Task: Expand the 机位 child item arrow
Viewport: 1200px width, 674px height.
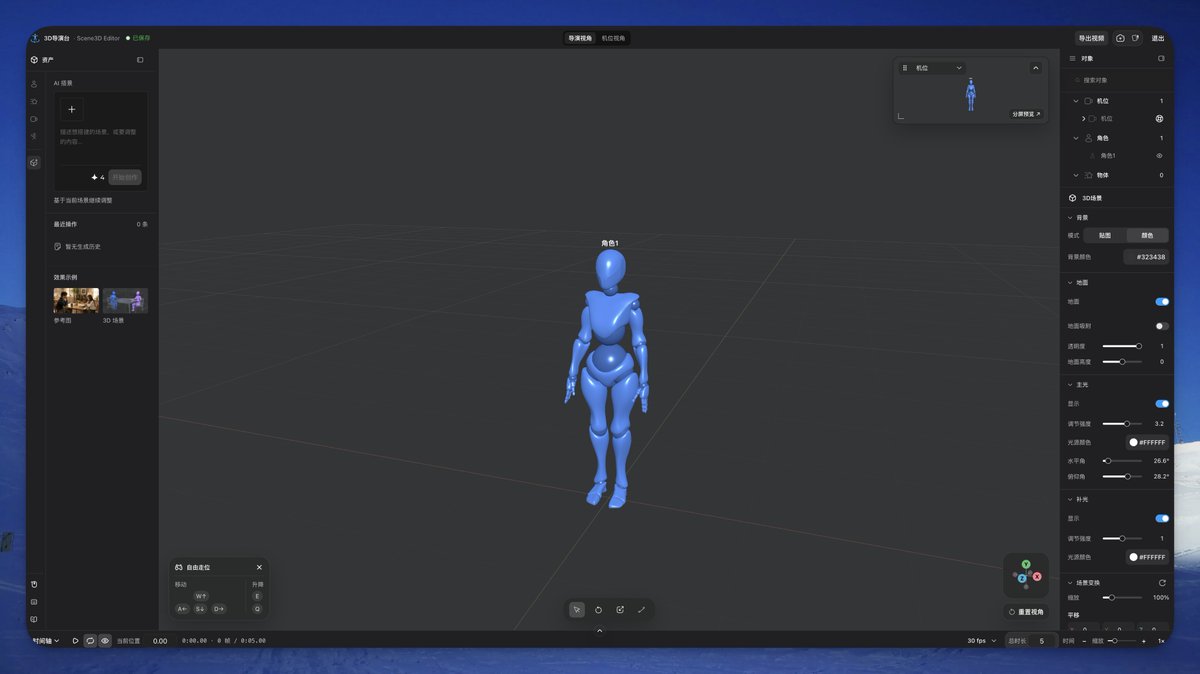Action: (x=1084, y=119)
